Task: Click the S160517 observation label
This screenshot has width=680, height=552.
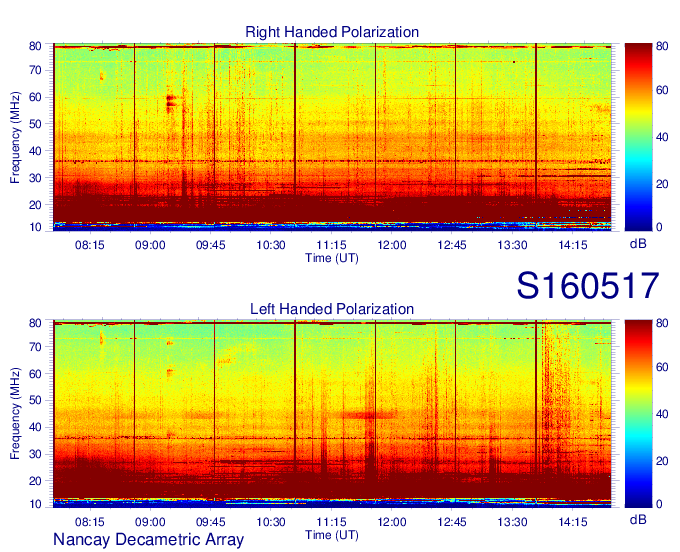Action: [x=588, y=285]
